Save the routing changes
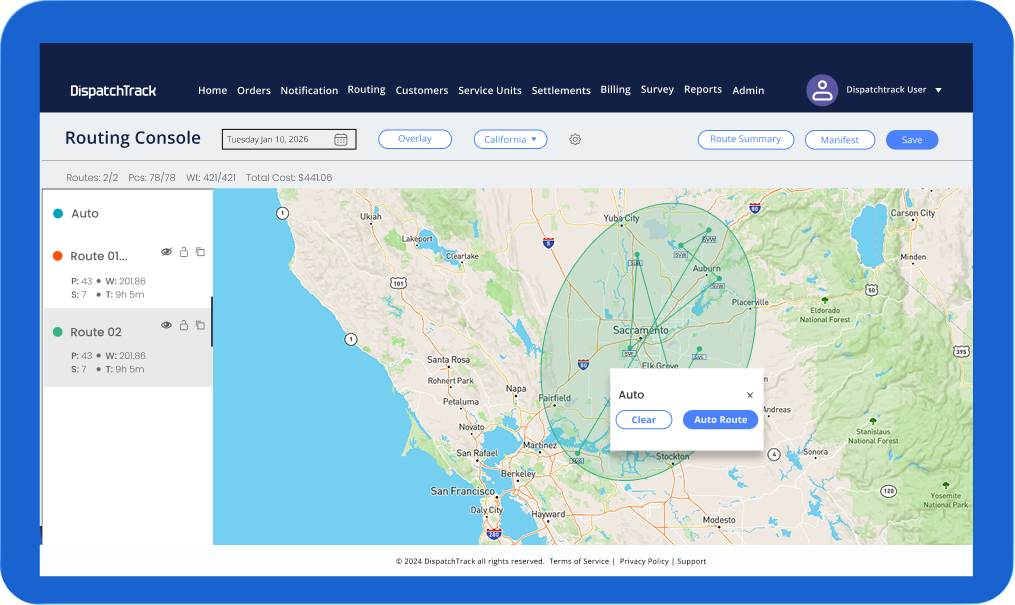This screenshot has width=1015, height=605. [911, 140]
